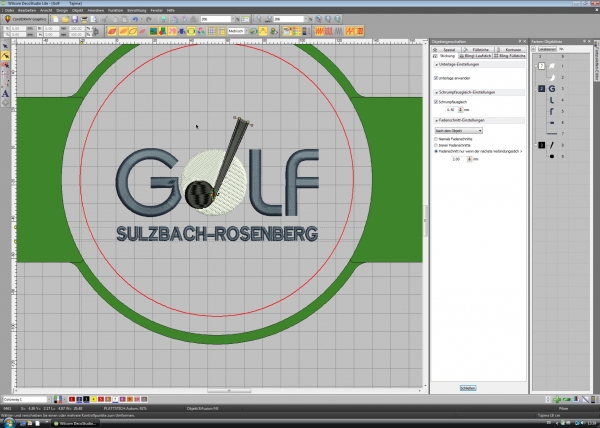Collapse tree node of first color block
Screen dimensions: 600x428
coord(535,66)
